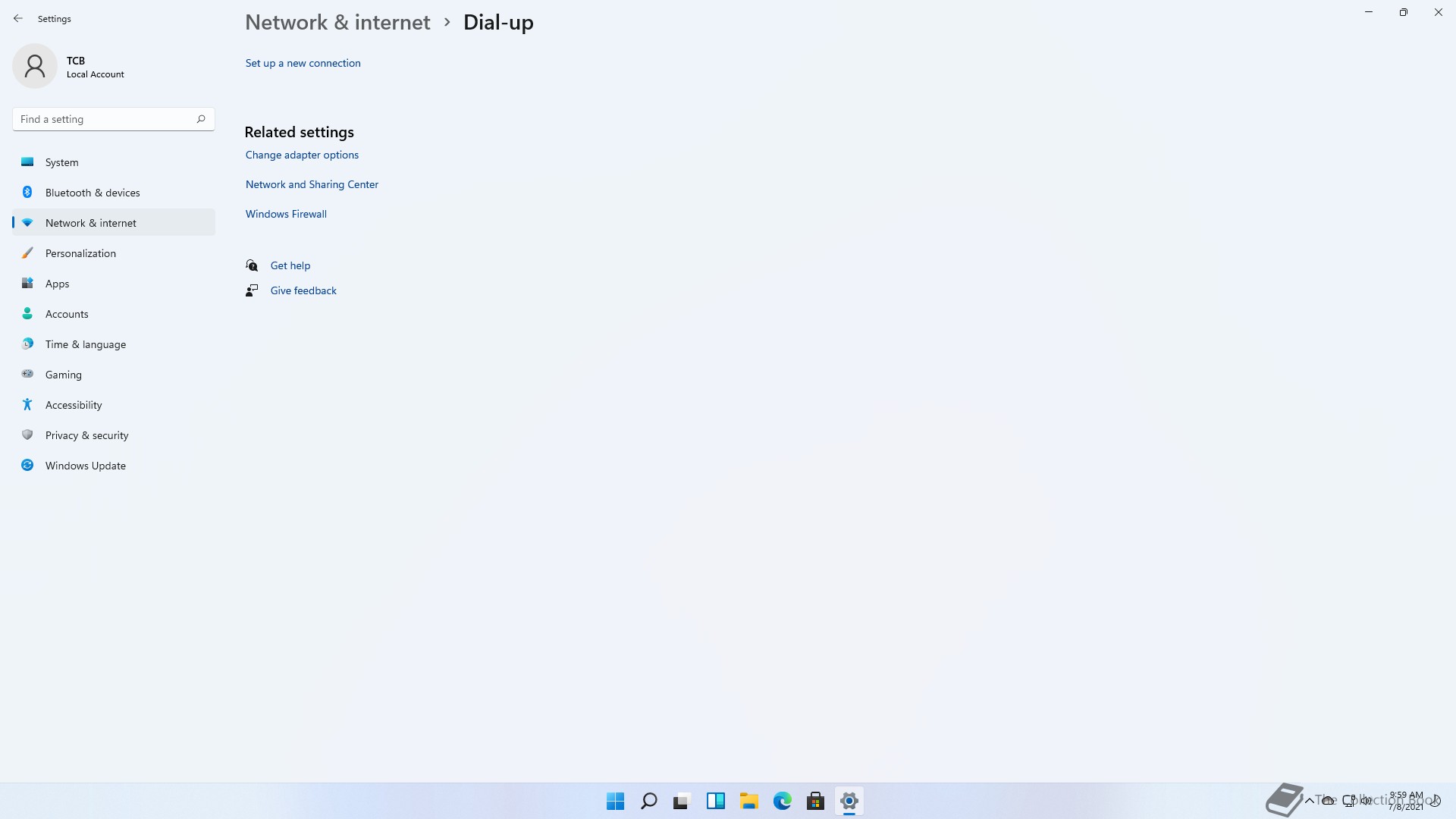
Task: Click the magnifier in the settings search box
Action: pyautogui.click(x=201, y=119)
